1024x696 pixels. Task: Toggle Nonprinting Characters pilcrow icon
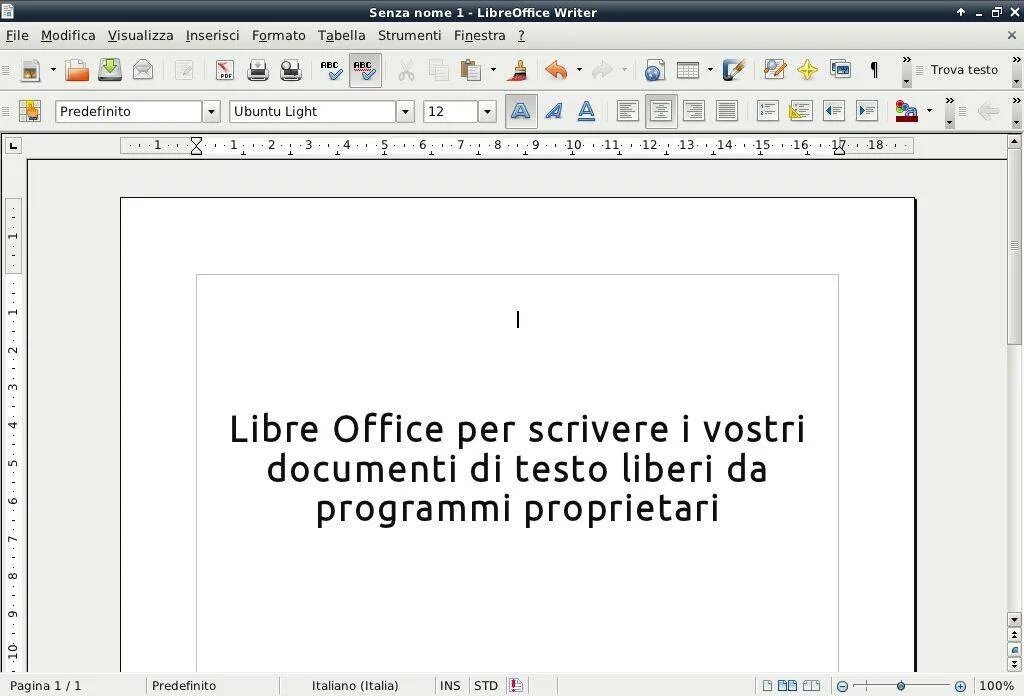(x=874, y=69)
